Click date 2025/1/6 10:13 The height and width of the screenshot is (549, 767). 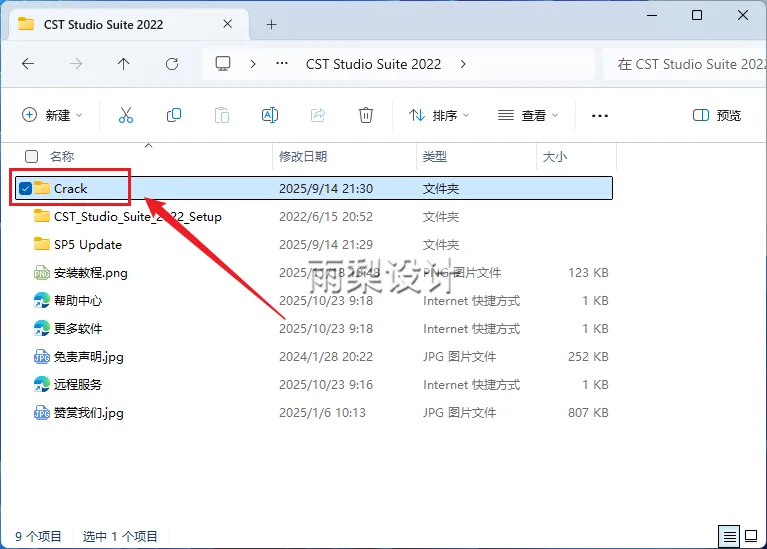click(322, 412)
